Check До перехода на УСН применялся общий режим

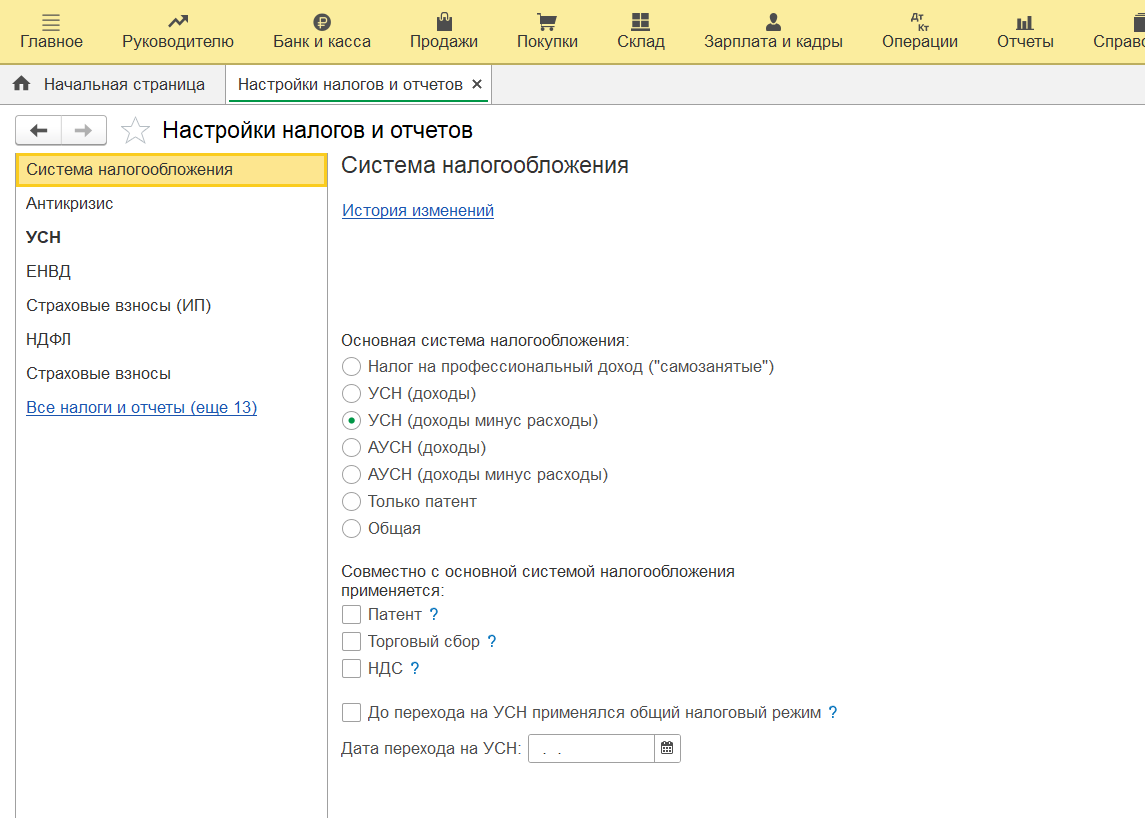click(x=351, y=712)
